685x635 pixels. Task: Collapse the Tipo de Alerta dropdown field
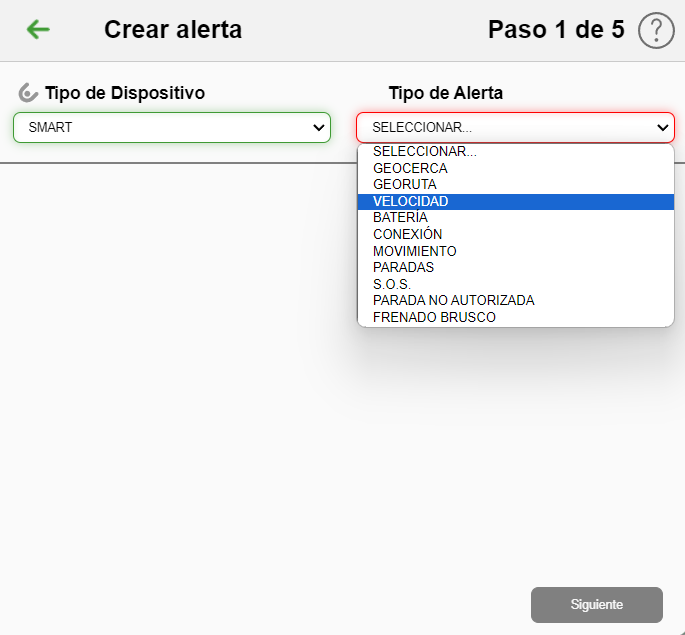point(515,127)
